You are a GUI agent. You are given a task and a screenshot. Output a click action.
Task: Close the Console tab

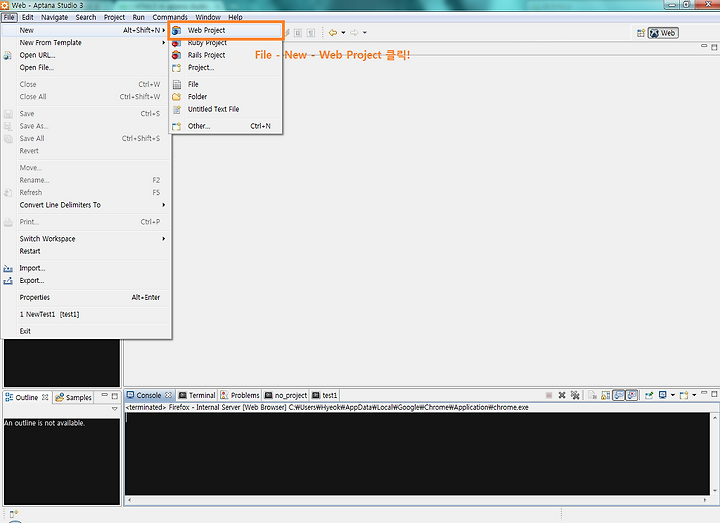(x=169, y=395)
